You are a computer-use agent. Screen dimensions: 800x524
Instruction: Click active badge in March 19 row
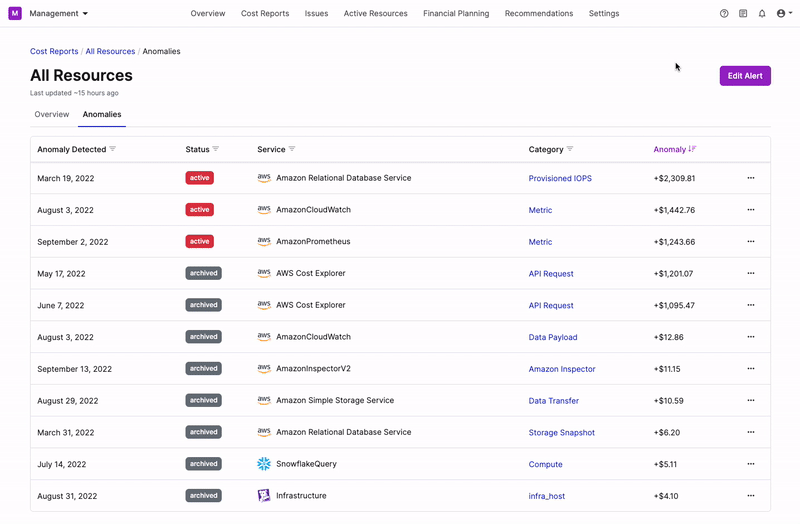click(x=199, y=178)
